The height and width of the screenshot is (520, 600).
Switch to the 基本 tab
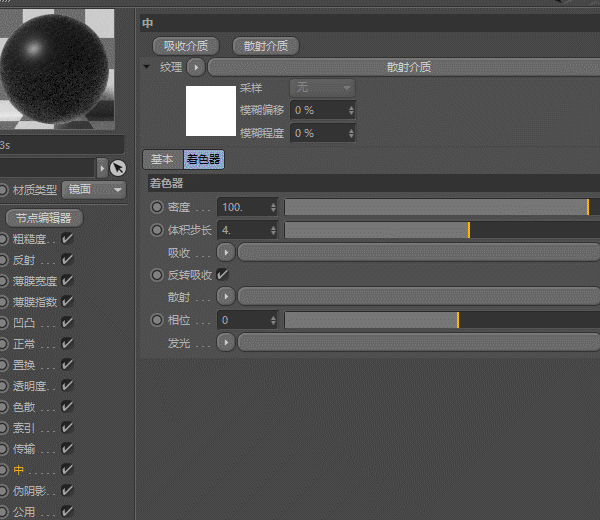[163, 159]
